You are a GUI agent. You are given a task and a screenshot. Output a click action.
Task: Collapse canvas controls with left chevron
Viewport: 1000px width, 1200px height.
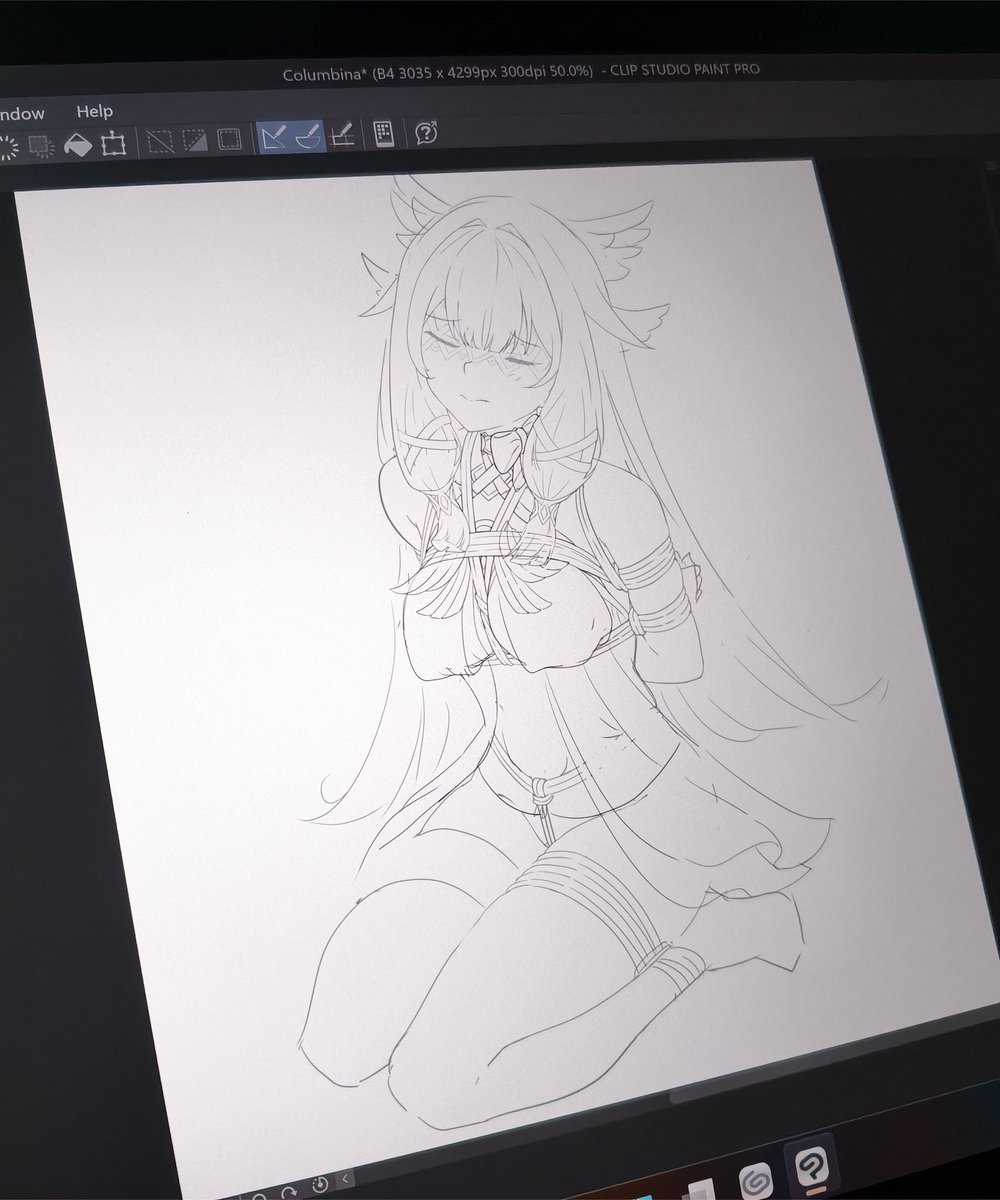pyautogui.click(x=344, y=1181)
